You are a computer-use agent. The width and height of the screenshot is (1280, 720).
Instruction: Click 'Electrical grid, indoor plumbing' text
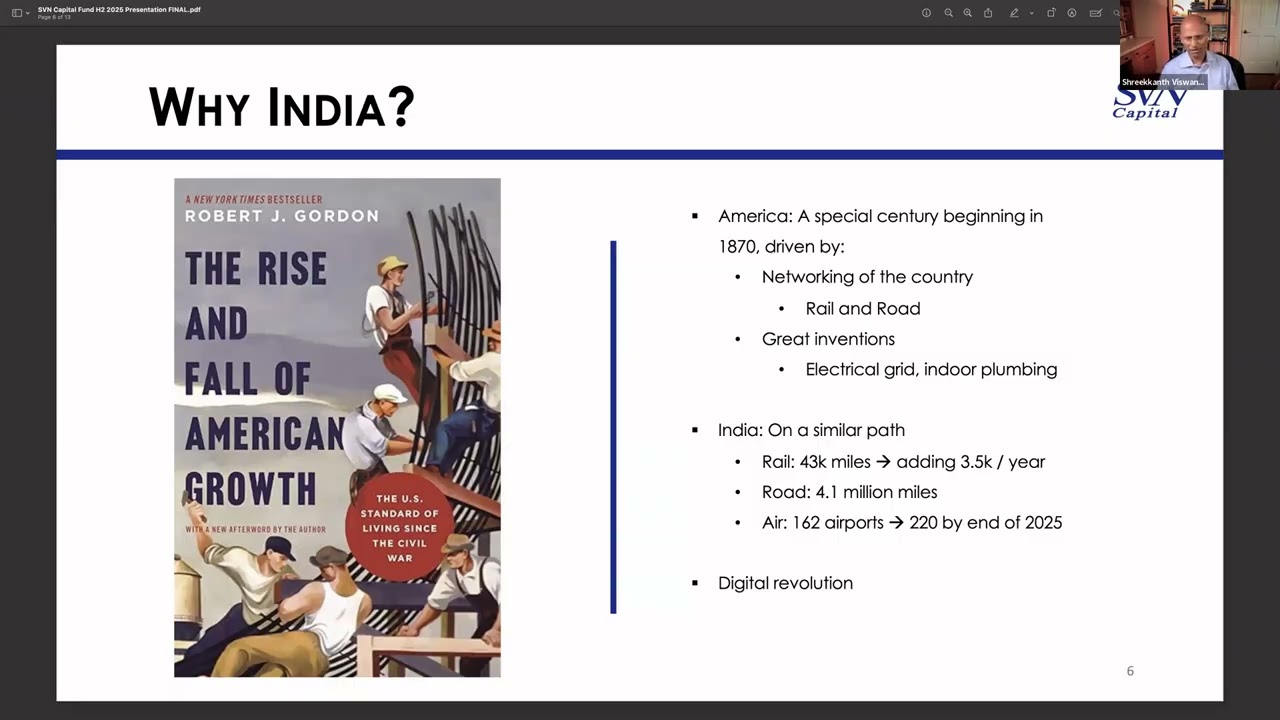(931, 369)
